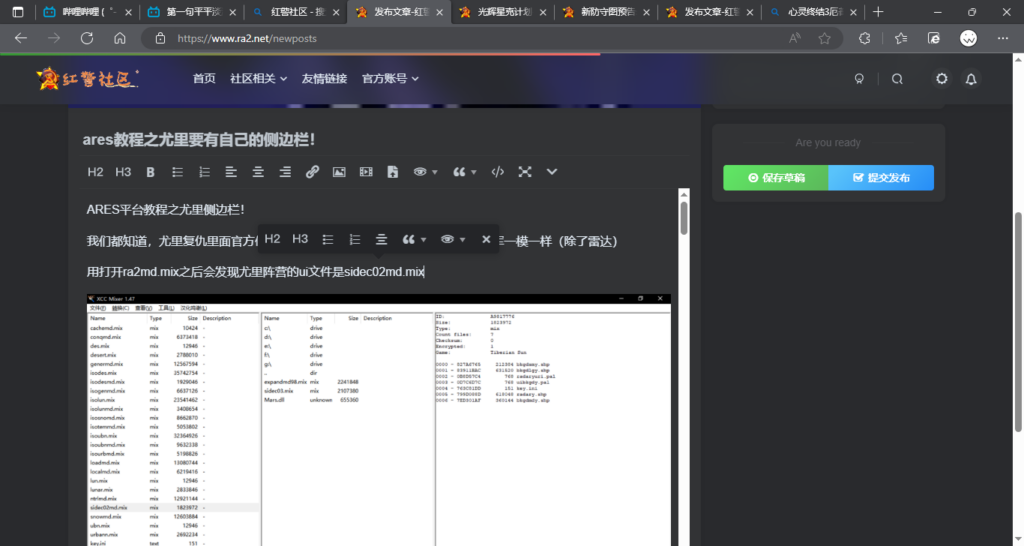Toggle bold formatting in editor toolbar

click(150, 172)
